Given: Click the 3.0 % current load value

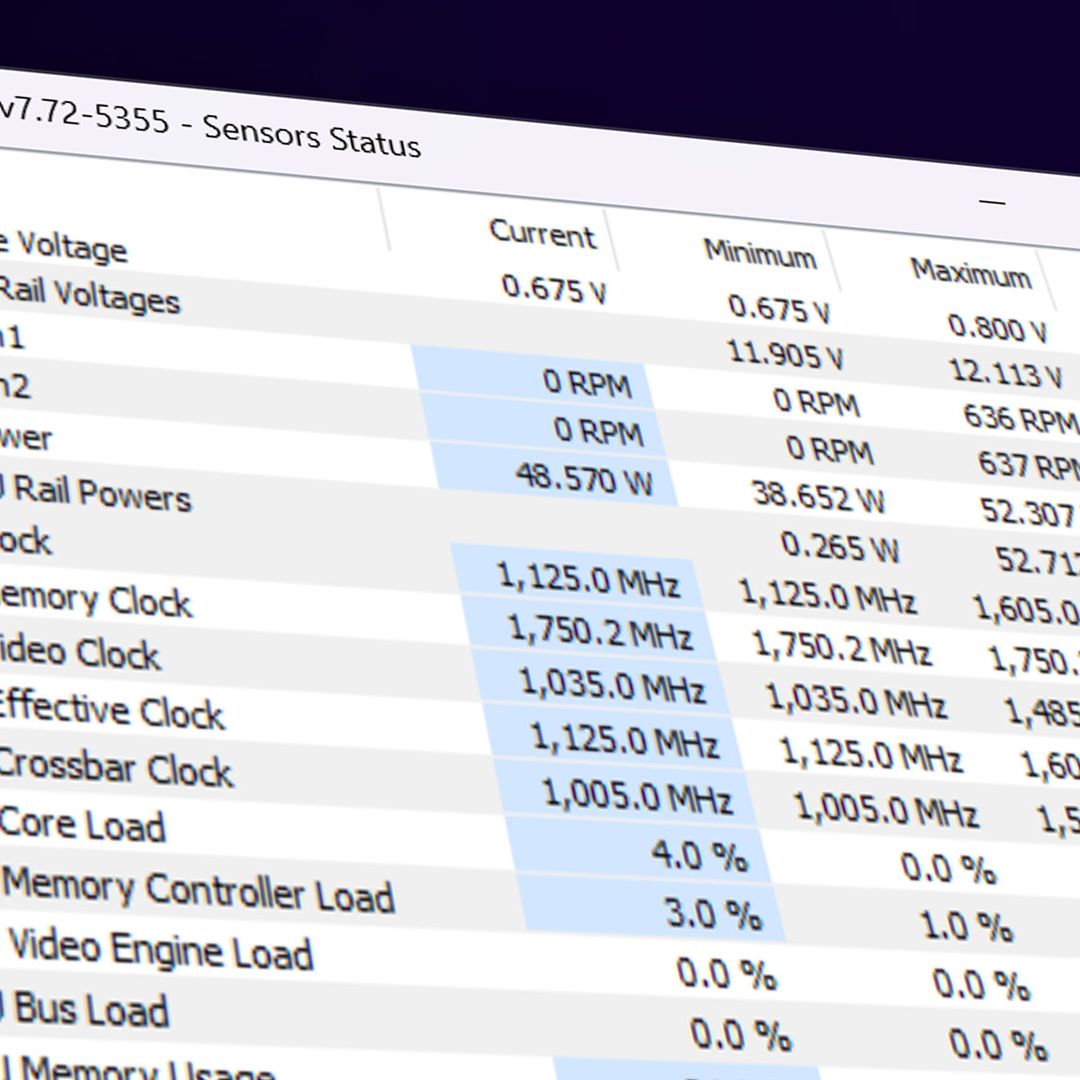Looking at the screenshot, I should [x=713, y=913].
